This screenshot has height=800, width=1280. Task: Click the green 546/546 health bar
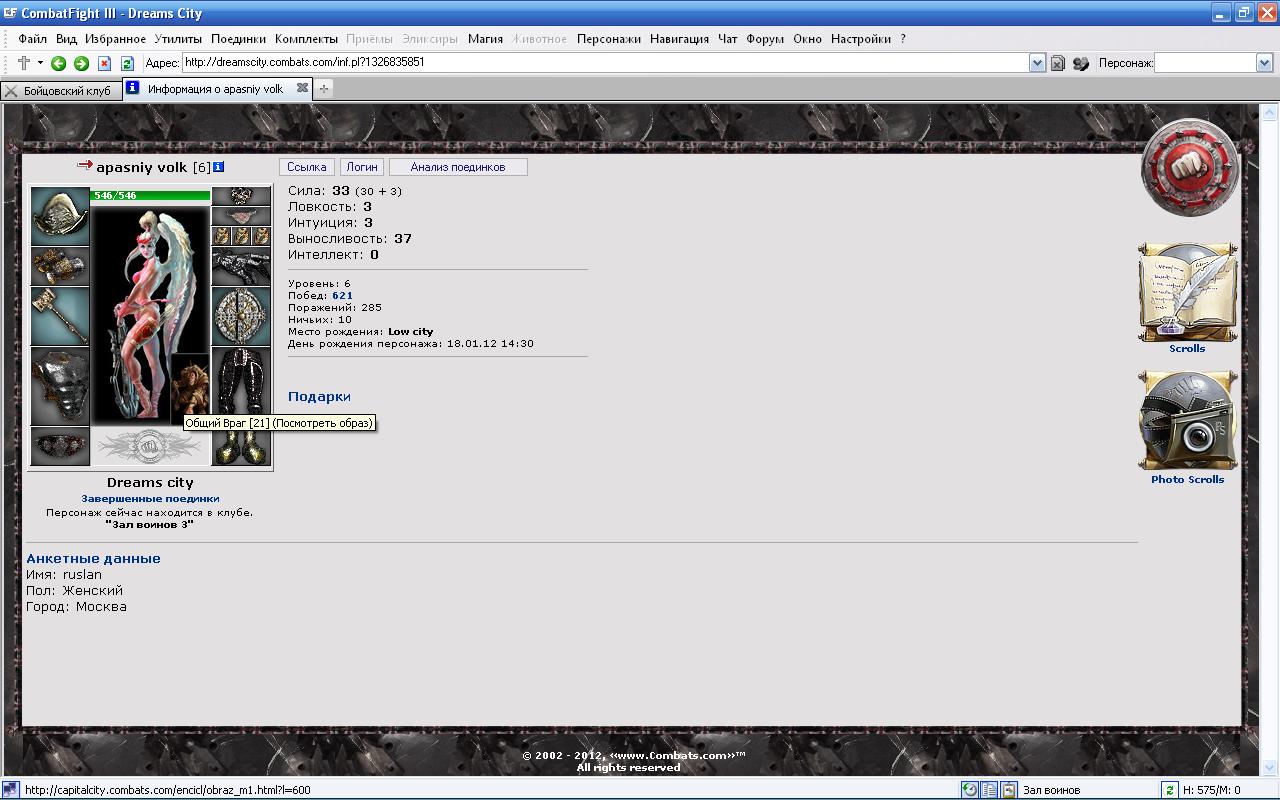coord(151,195)
